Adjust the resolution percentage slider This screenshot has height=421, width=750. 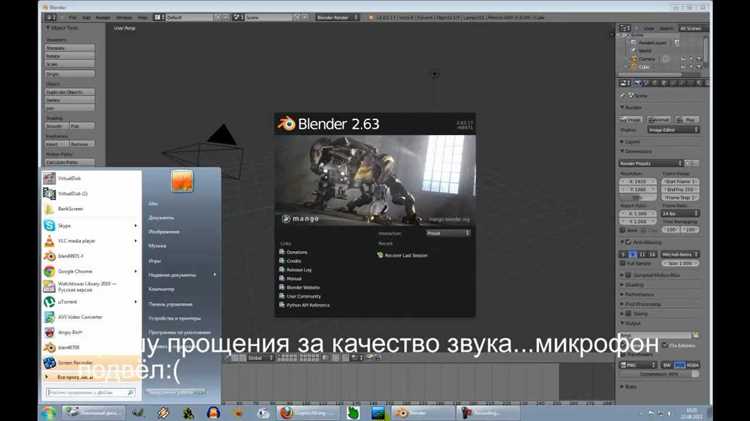click(638, 198)
